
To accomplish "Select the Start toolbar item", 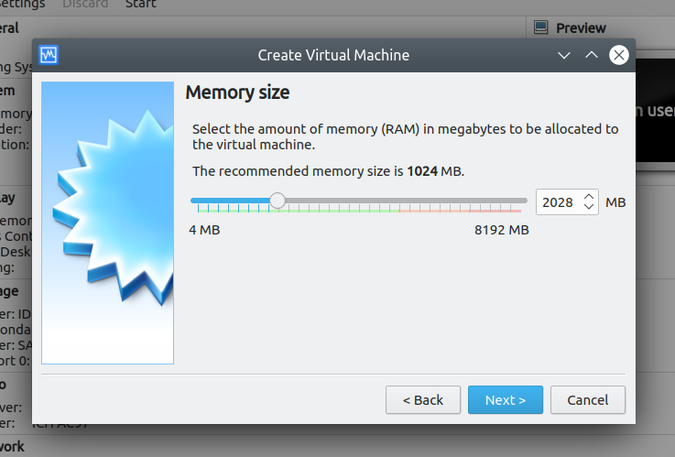I will [x=140, y=4].
